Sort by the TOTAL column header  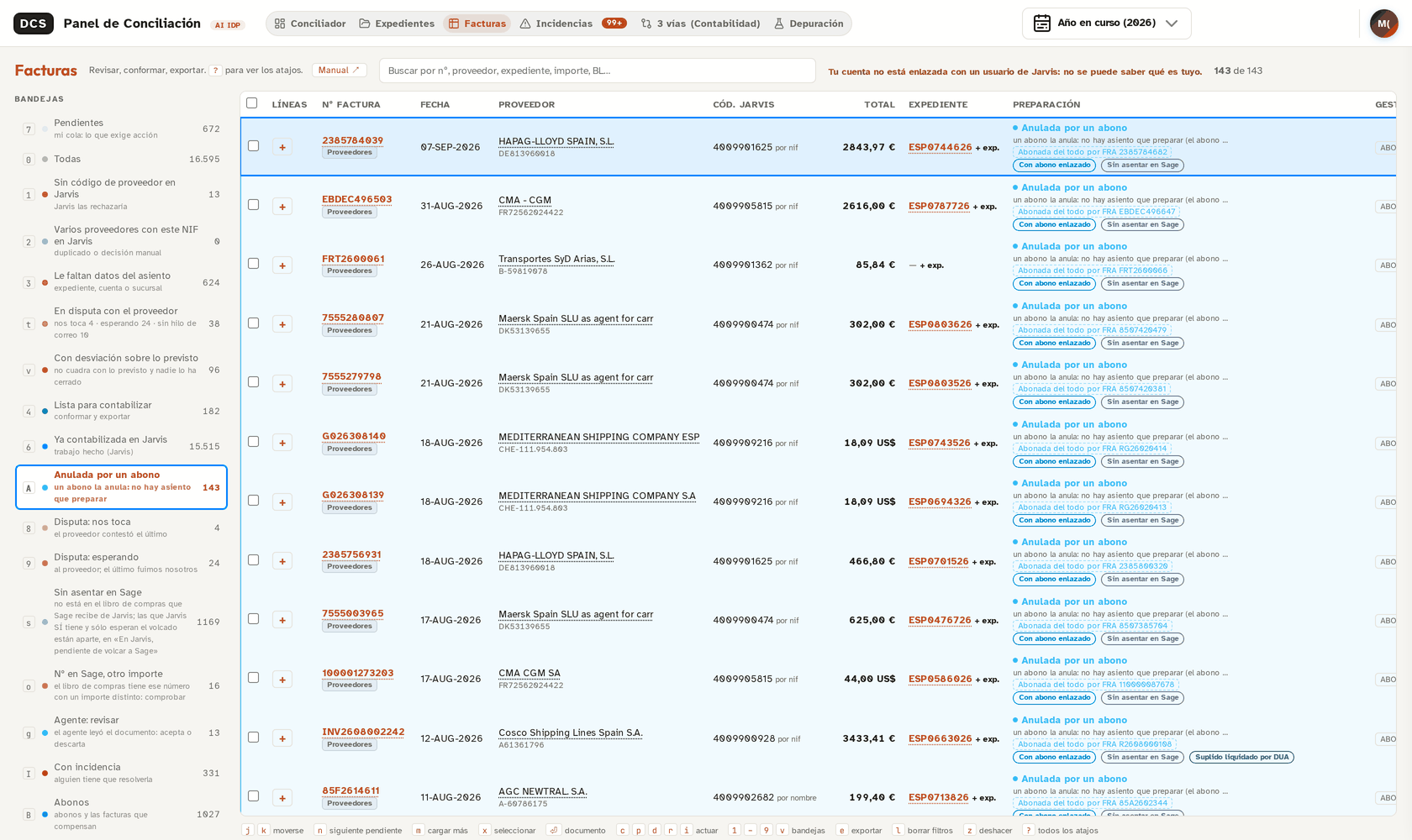(879, 104)
